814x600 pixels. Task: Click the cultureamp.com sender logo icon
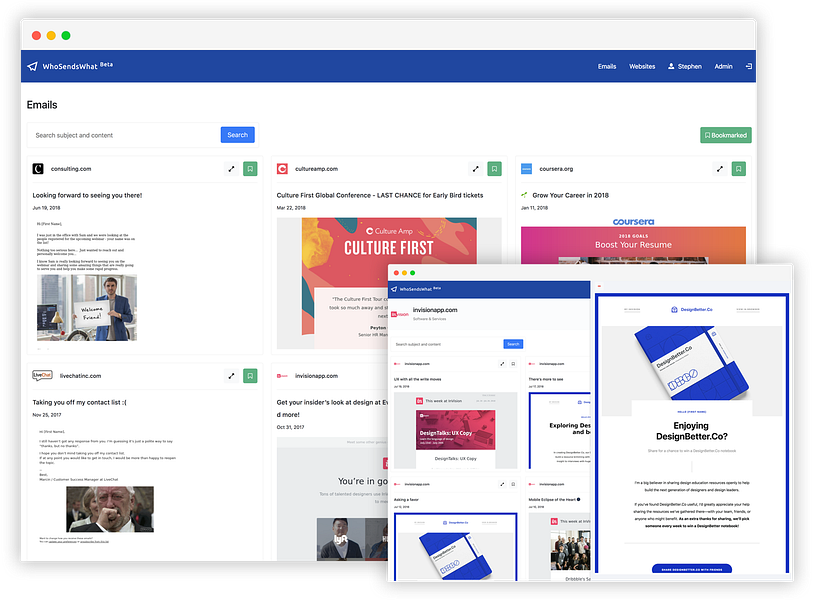coord(282,169)
